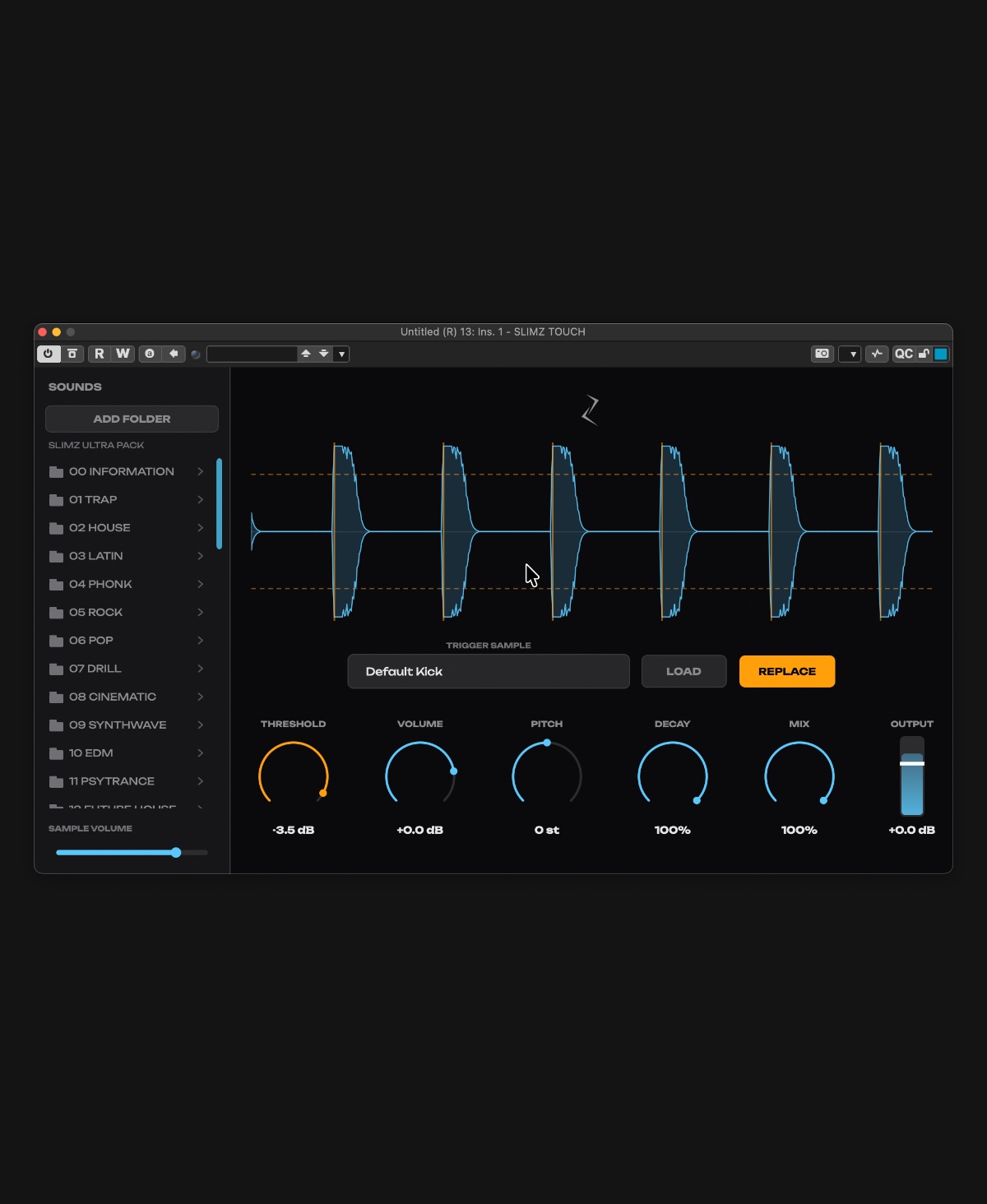Screen dimensions: 987x1204
Task: Enable the R read automation button
Action: tap(100, 354)
